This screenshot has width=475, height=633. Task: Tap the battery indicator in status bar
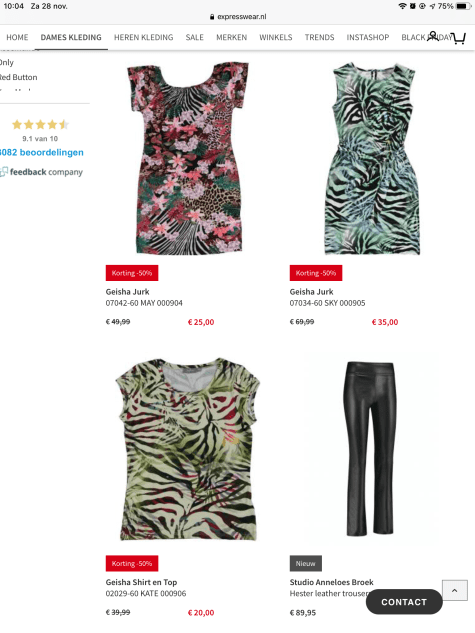coord(463,6)
